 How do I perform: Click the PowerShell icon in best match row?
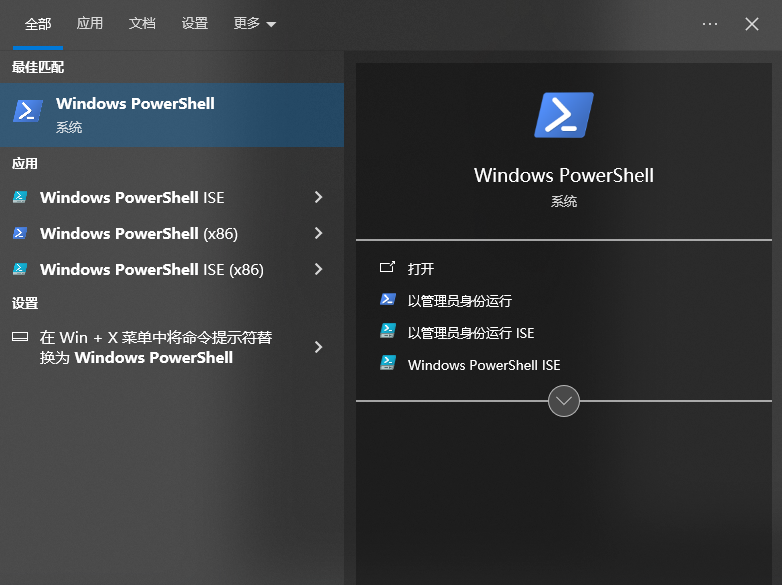pos(27,111)
